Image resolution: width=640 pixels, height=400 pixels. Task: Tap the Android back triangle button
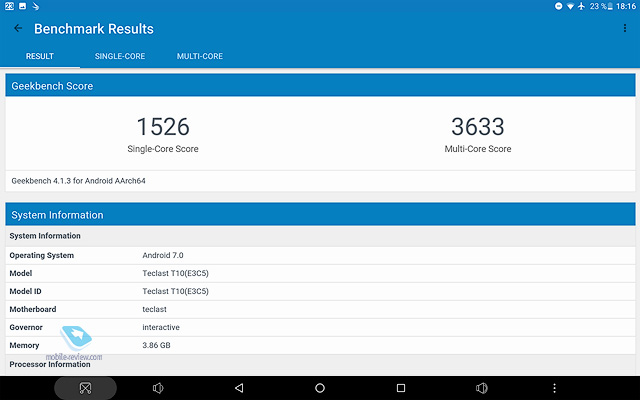click(x=239, y=388)
